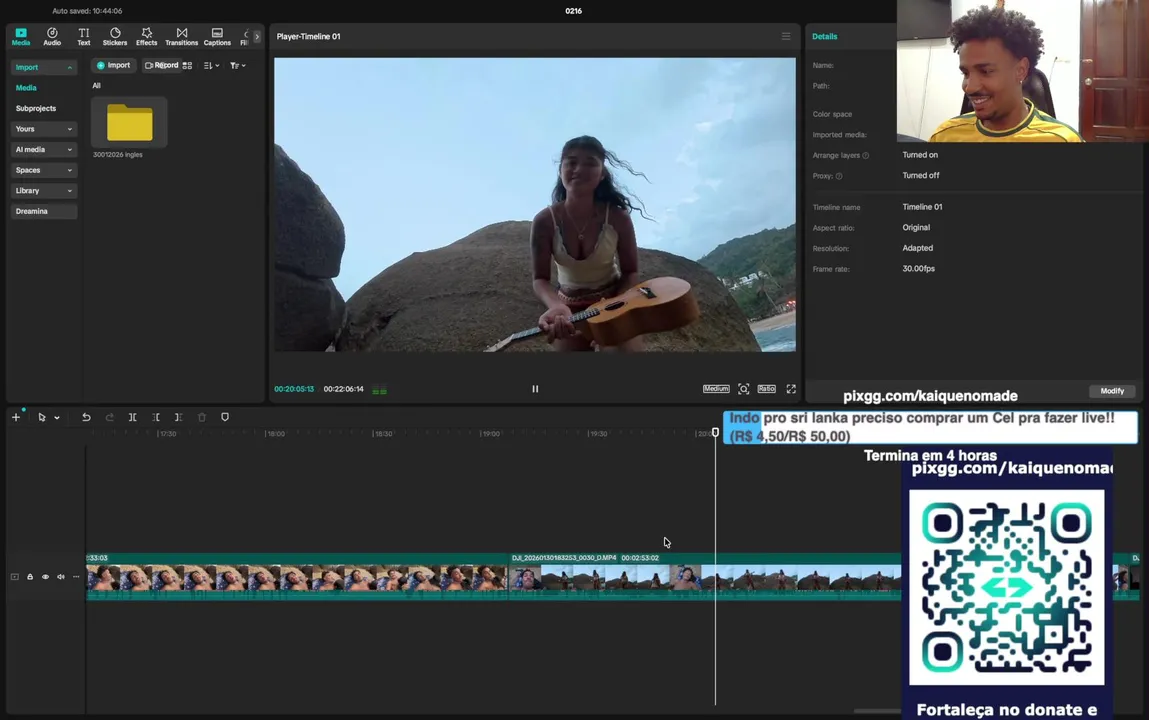This screenshot has height=720, width=1149.
Task: Click the timeline horizontal scrollbar
Action: click(878, 710)
